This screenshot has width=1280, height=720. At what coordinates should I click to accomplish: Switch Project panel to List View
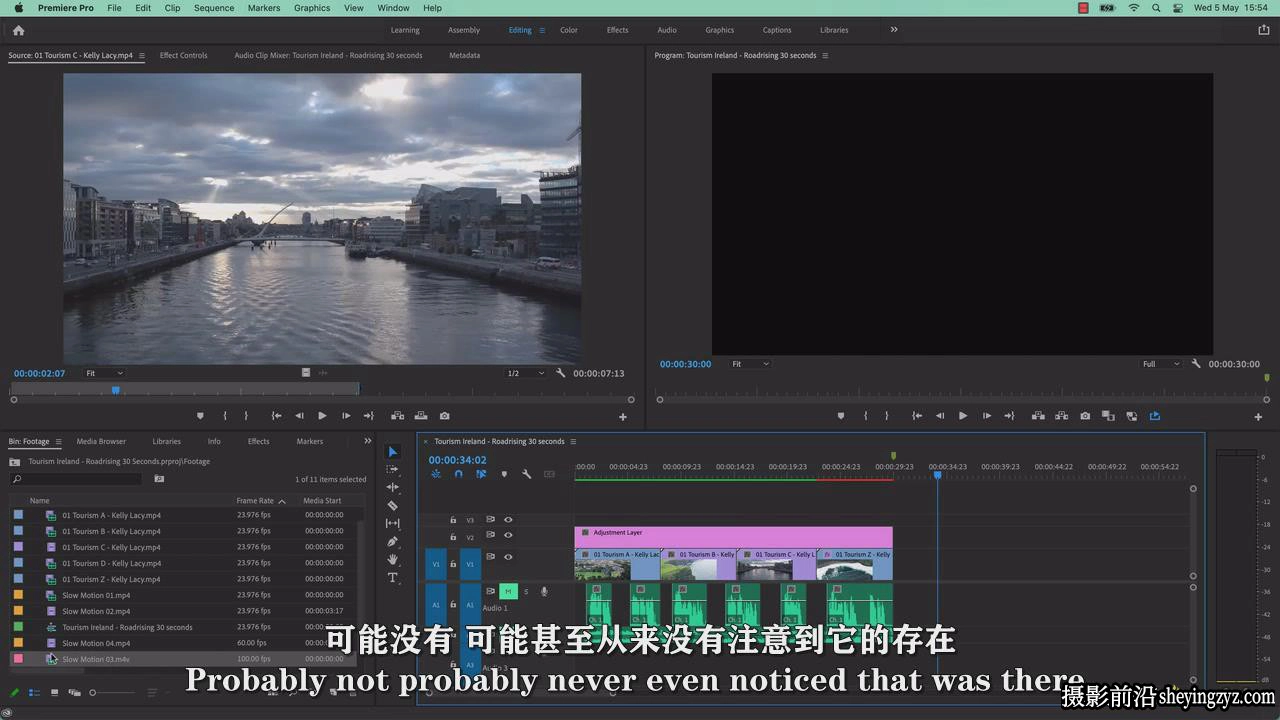coord(34,692)
